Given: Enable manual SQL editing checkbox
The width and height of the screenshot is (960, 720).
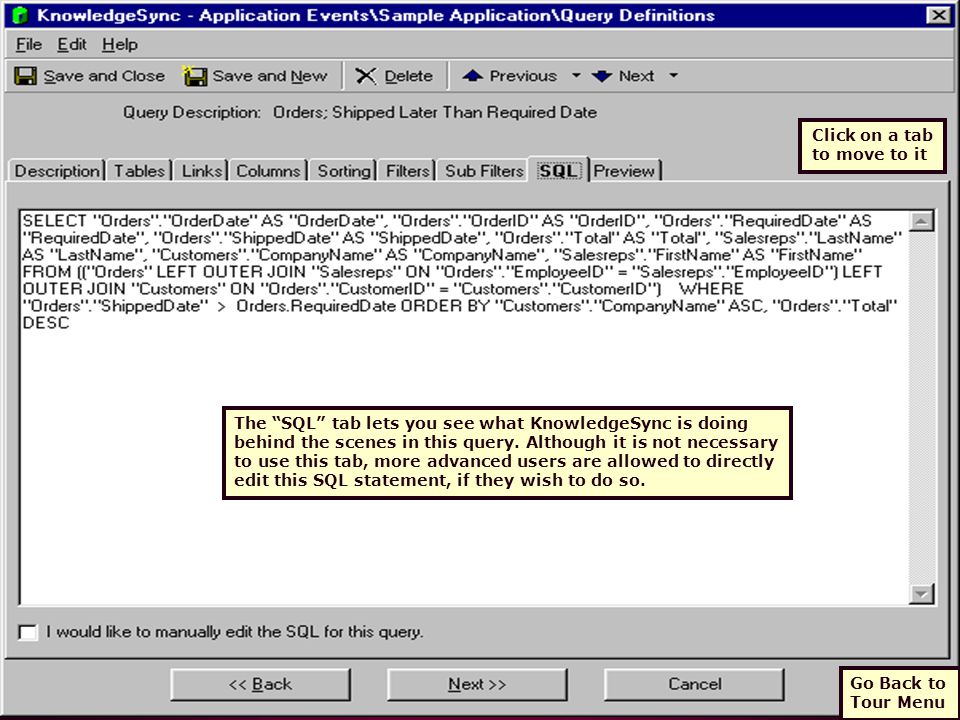Looking at the screenshot, I should point(28,632).
